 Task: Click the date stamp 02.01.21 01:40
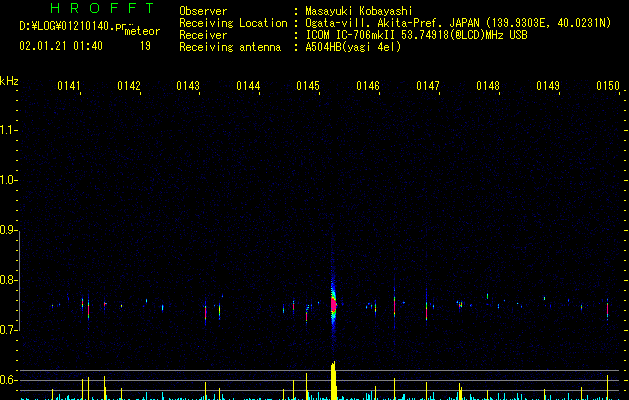tap(61, 46)
